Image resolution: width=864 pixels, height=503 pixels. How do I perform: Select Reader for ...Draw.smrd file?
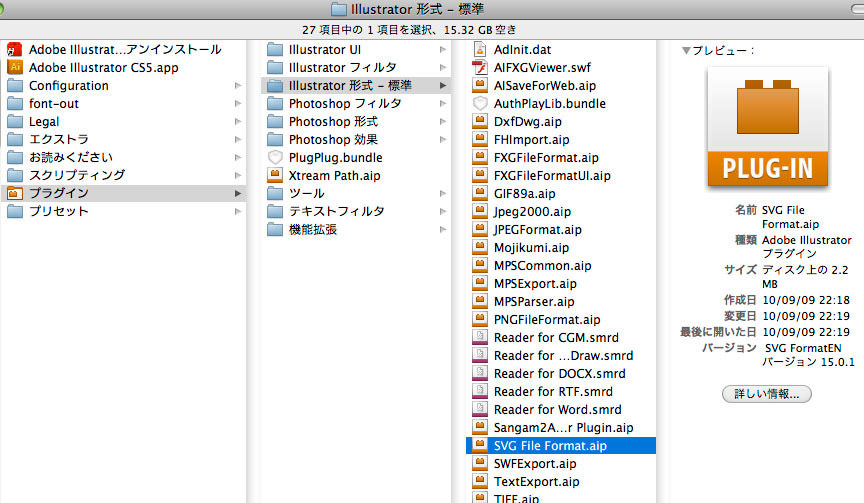click(561, 355)
